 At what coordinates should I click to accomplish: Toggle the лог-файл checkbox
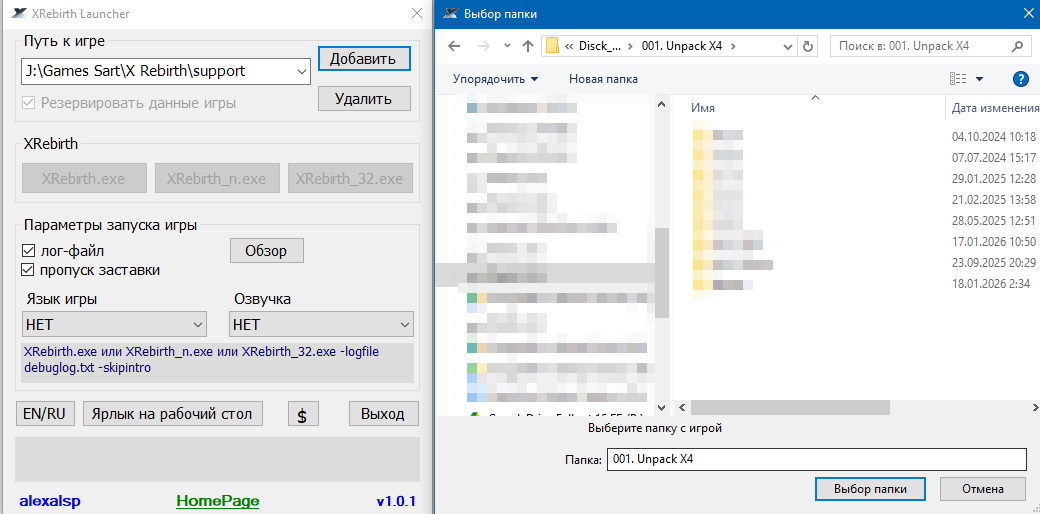click(x=29, y=251)
